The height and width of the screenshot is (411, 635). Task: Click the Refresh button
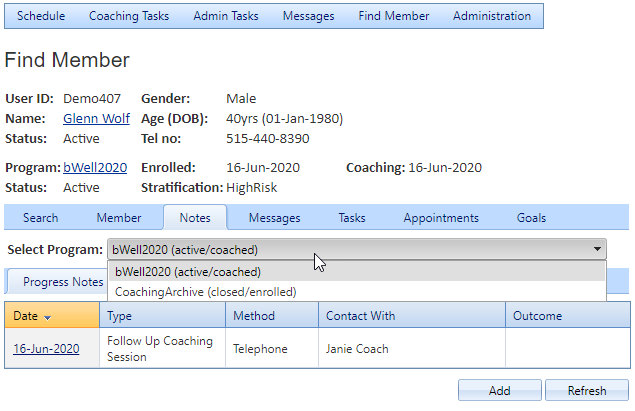587,390
